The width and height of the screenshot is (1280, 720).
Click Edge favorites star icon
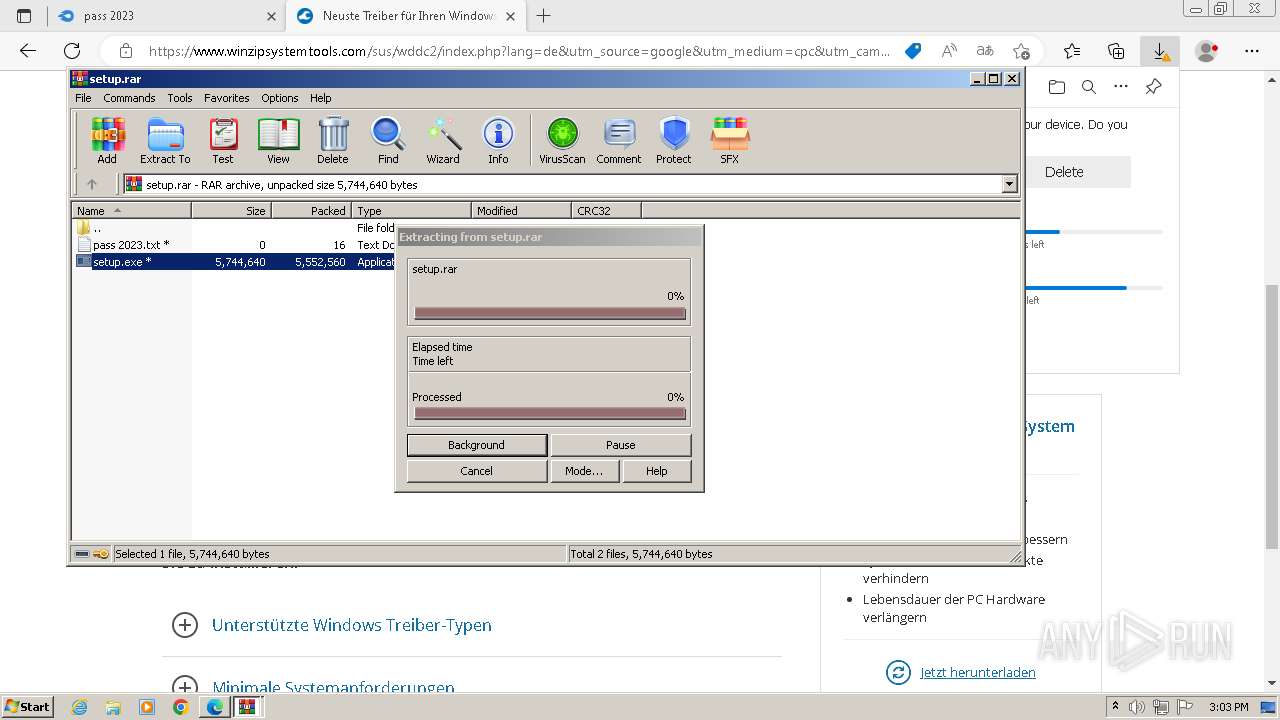point(1072,51)
